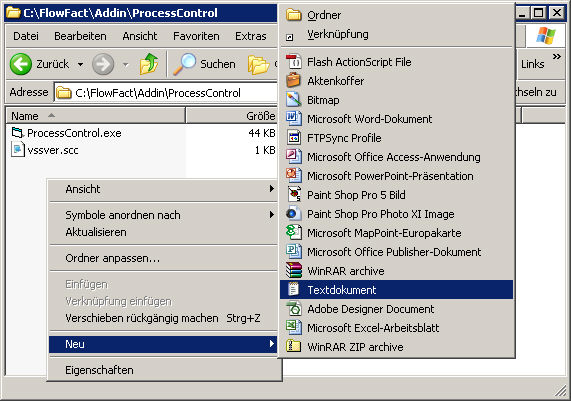Click the PowerPoint-Präsentation icon
The height and width of the screenshot is (401, 571).
294,176
